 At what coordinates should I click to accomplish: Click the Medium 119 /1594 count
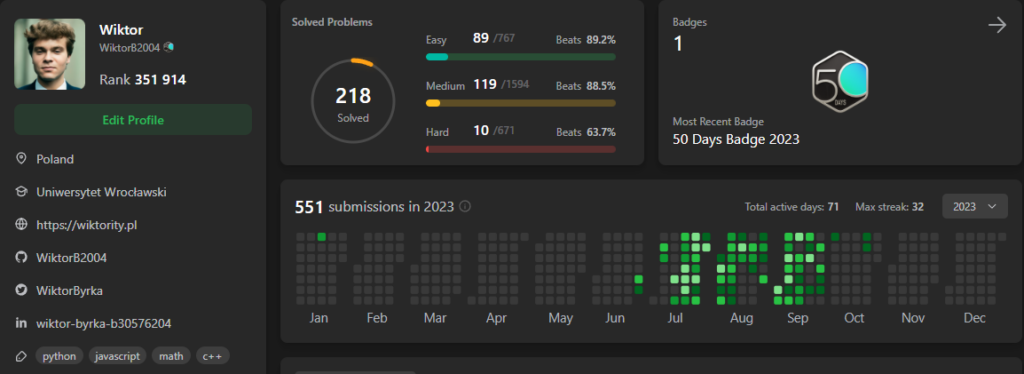501,85
